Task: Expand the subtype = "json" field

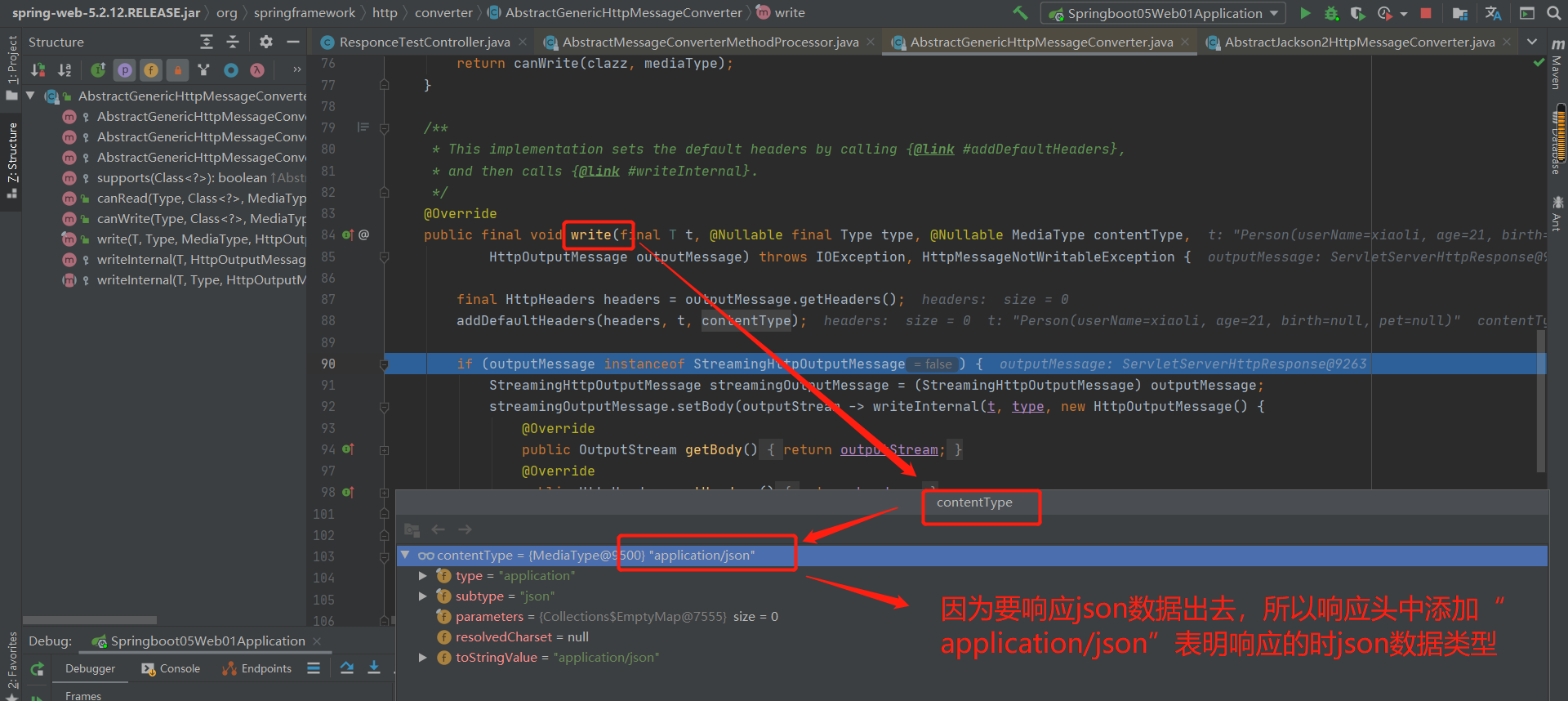Action: 423,596
